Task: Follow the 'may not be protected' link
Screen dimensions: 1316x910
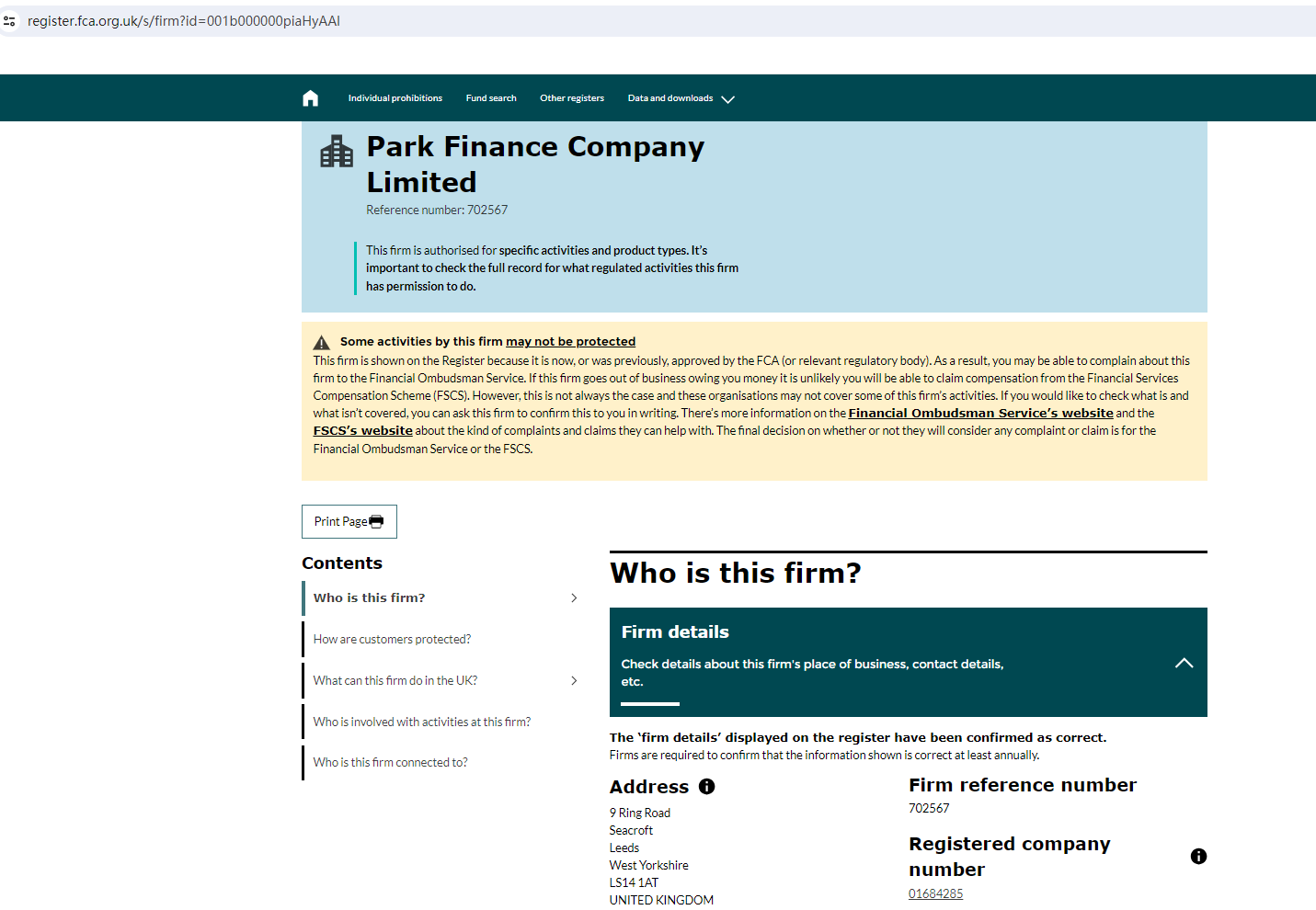Action: click(570, 342)
